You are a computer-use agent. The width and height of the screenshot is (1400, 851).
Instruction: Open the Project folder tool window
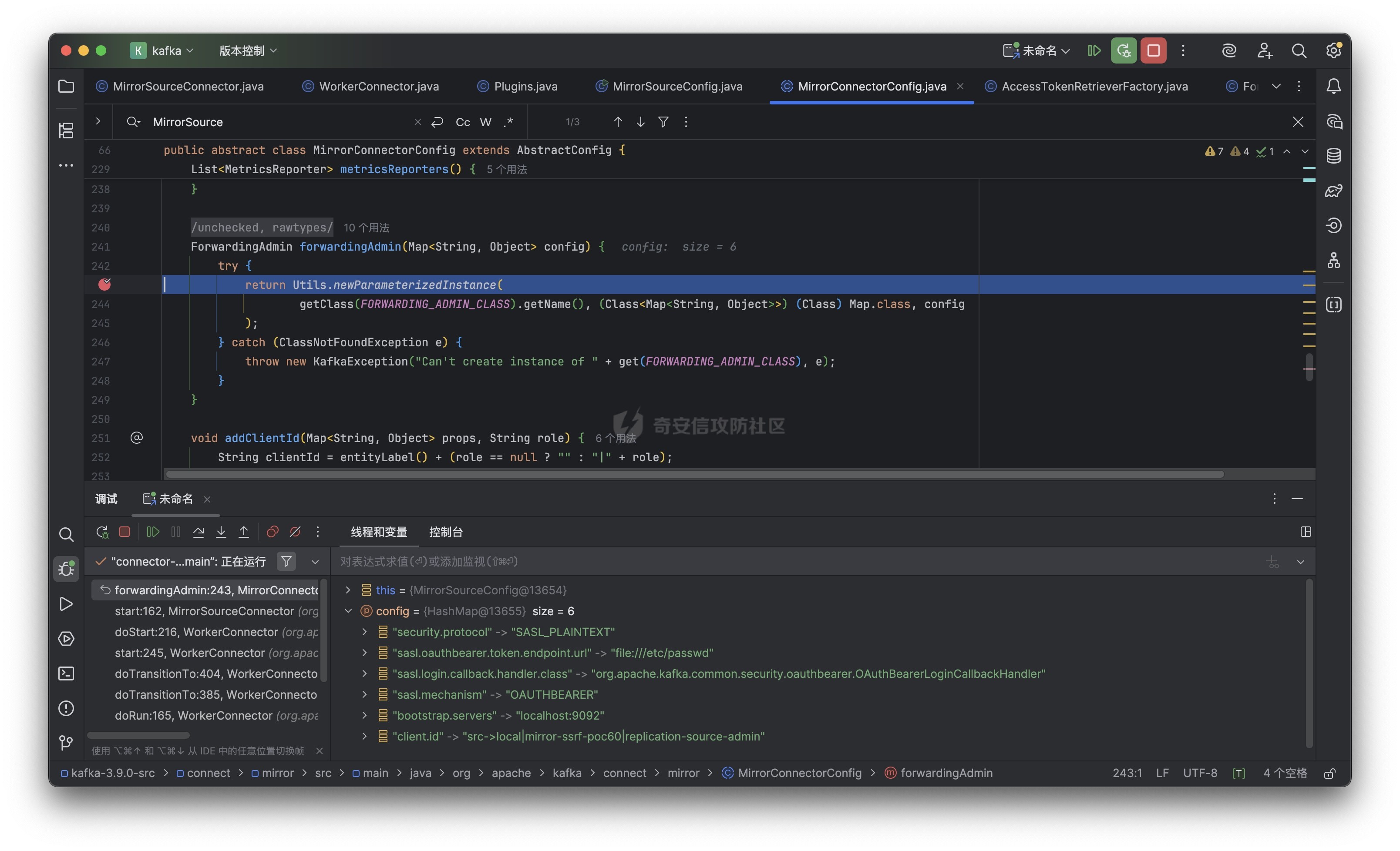[x=66, y=86]
